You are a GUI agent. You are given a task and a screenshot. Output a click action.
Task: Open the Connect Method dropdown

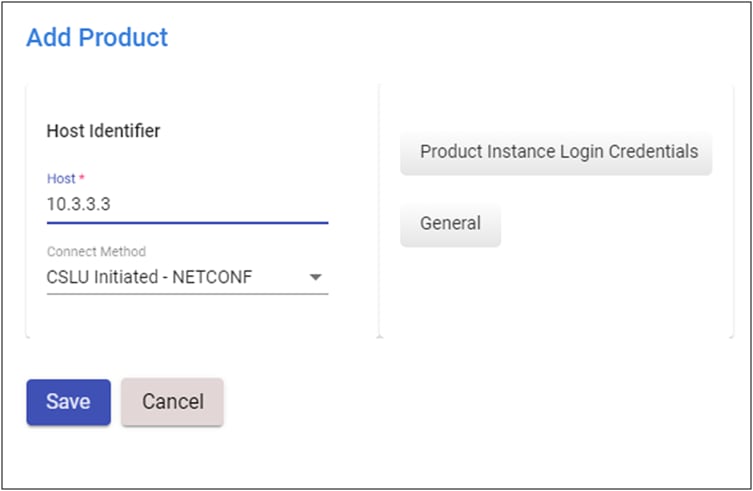click(x=187, y=277)
